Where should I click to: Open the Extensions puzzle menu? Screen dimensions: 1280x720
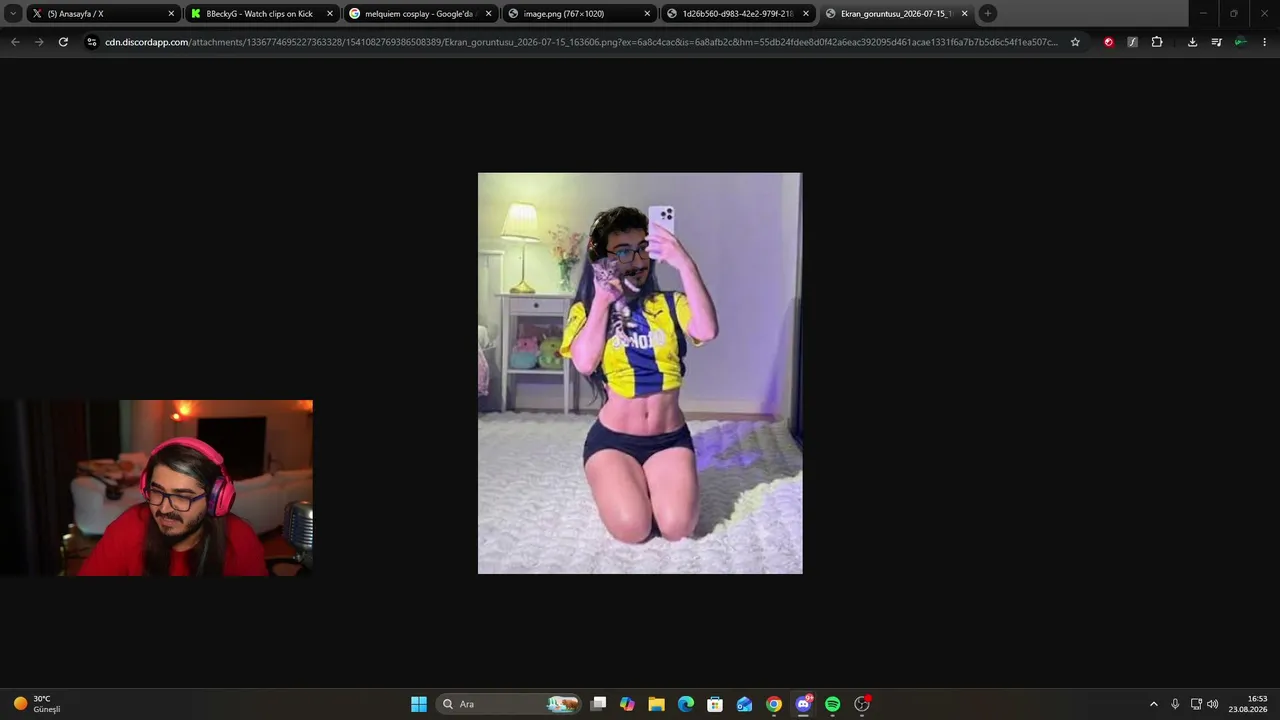(1157, 42)
